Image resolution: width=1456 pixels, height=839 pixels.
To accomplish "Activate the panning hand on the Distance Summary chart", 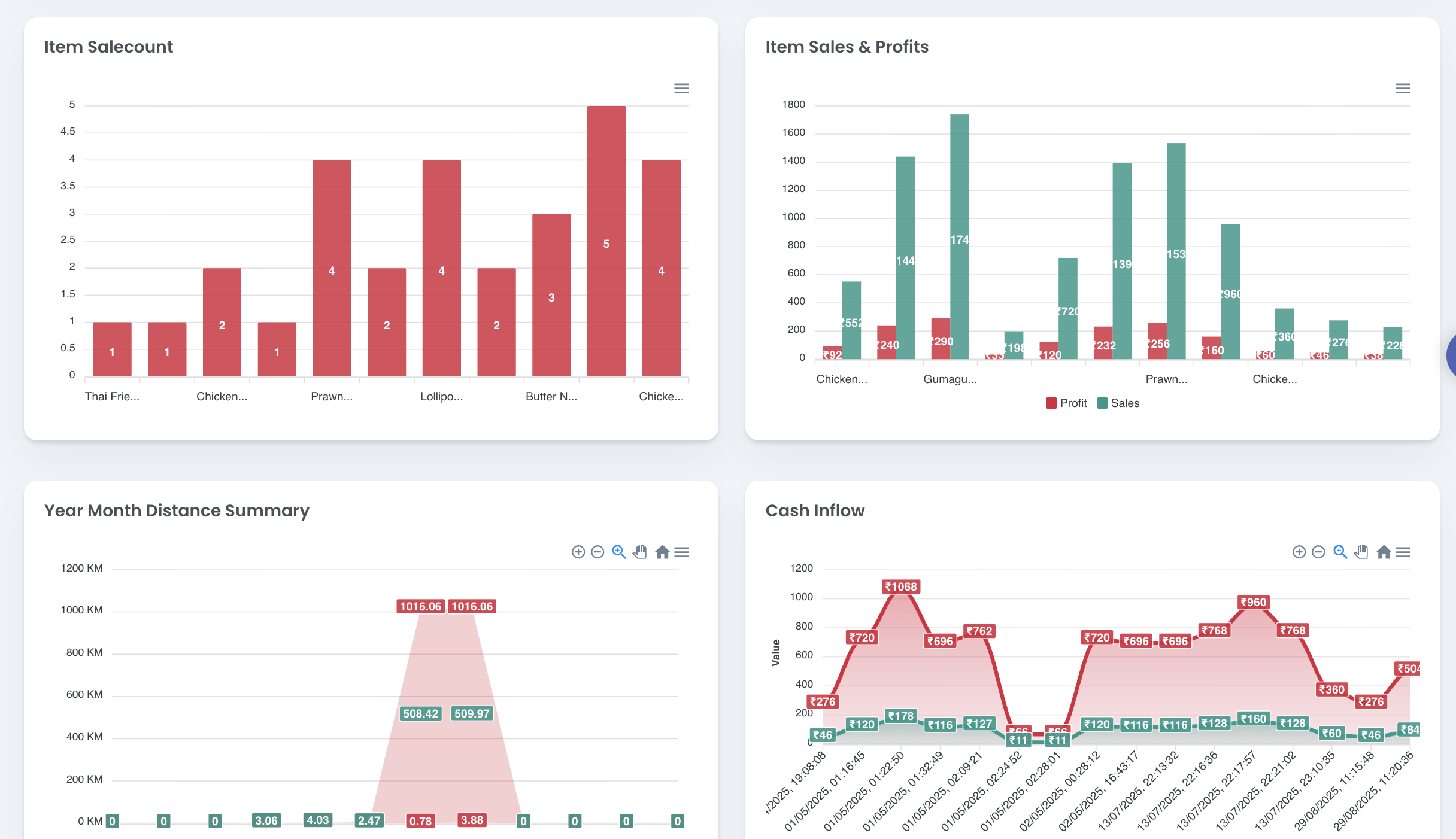I will (640, 552).
